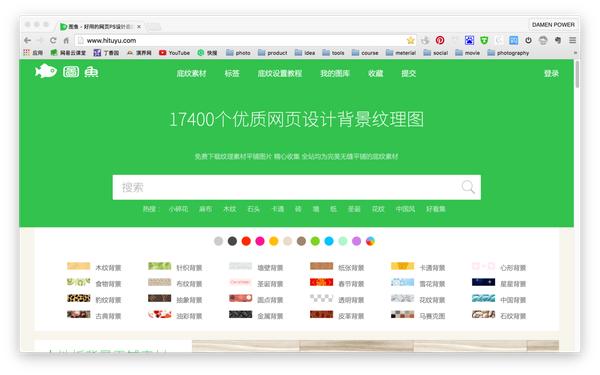Click the blue square extension icon
The width and height of the screenshot is (600, 375).
(x=514, y=40)
